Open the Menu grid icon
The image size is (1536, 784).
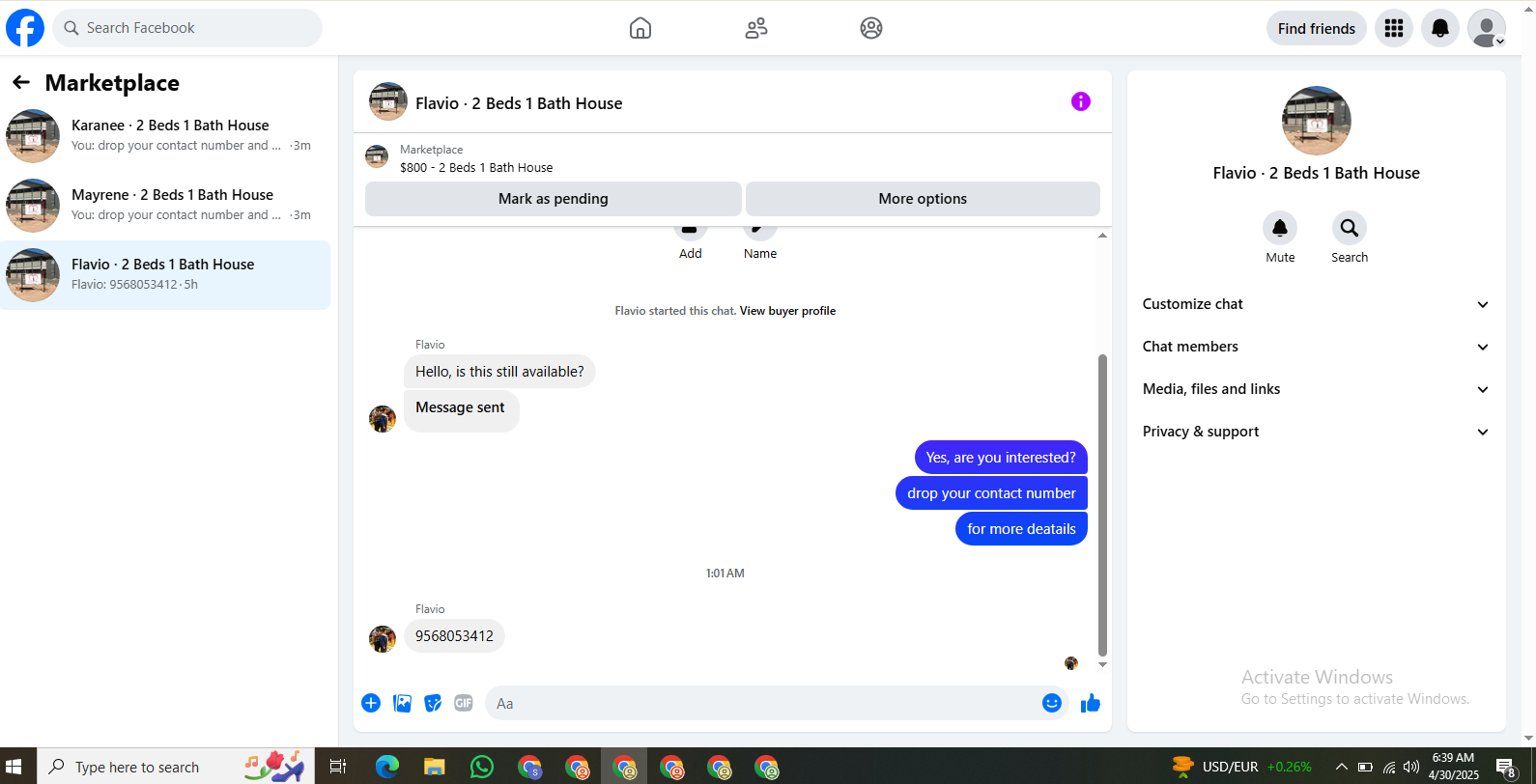pyautogui.click(x=1394, y=28)
